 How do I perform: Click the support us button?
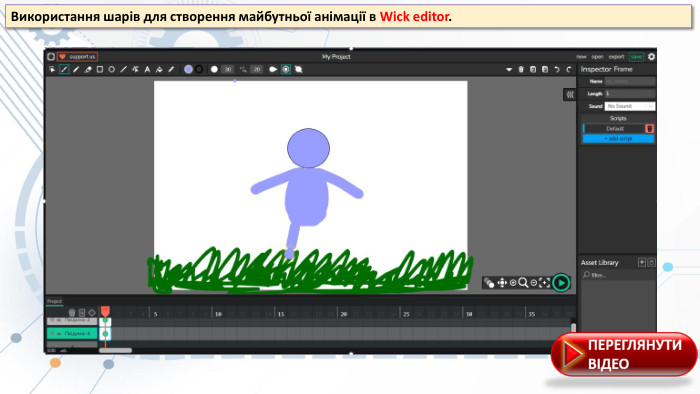tap(78, 57)
